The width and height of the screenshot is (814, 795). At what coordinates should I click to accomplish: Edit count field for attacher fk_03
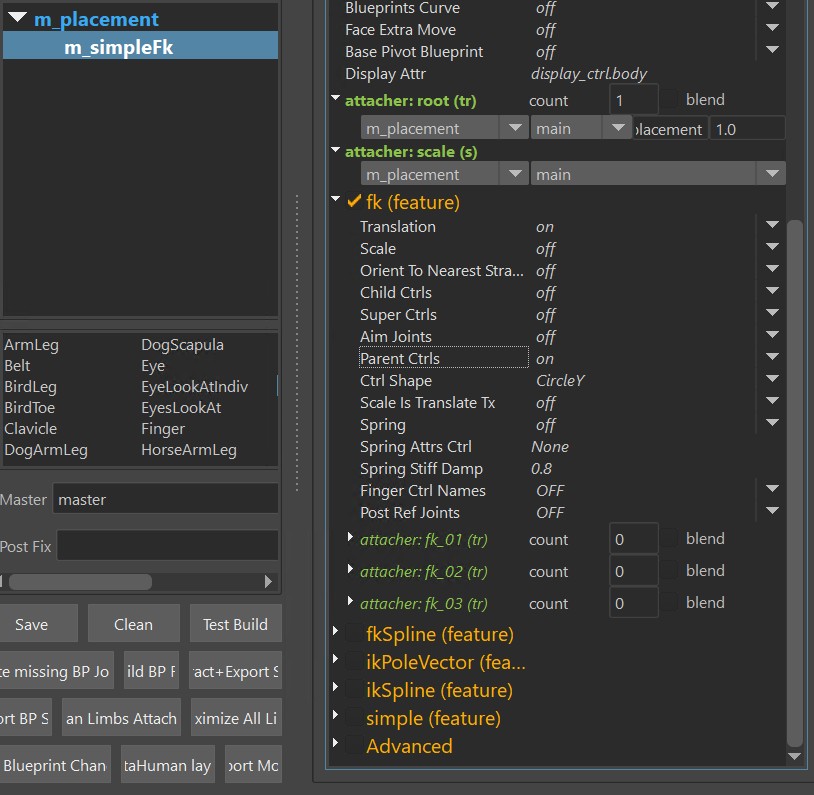point(634,603)
